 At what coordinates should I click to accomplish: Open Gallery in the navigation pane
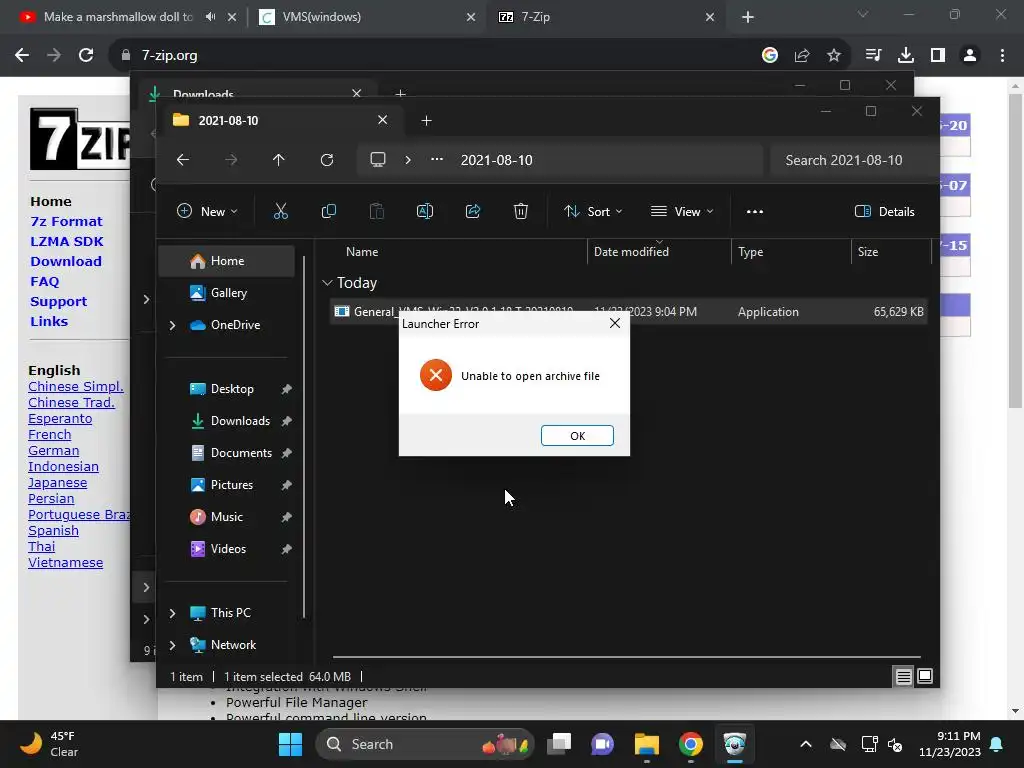coord(227,293)
